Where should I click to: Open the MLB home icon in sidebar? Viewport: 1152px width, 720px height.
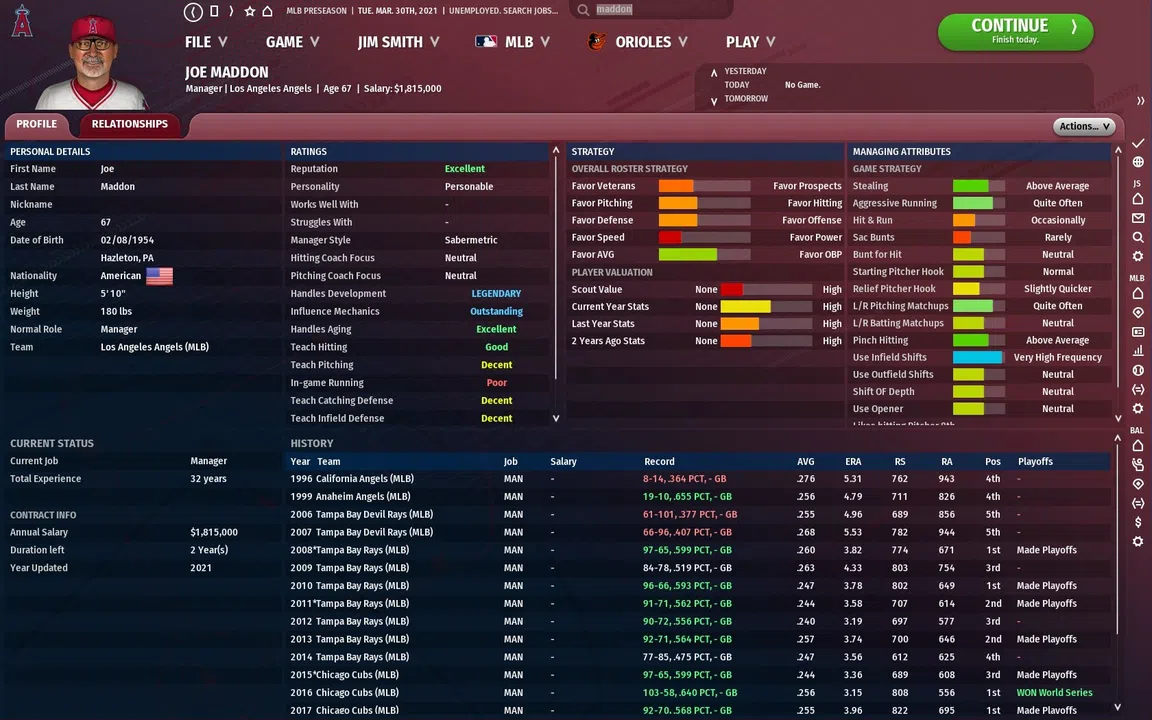tap(1137, 293)
